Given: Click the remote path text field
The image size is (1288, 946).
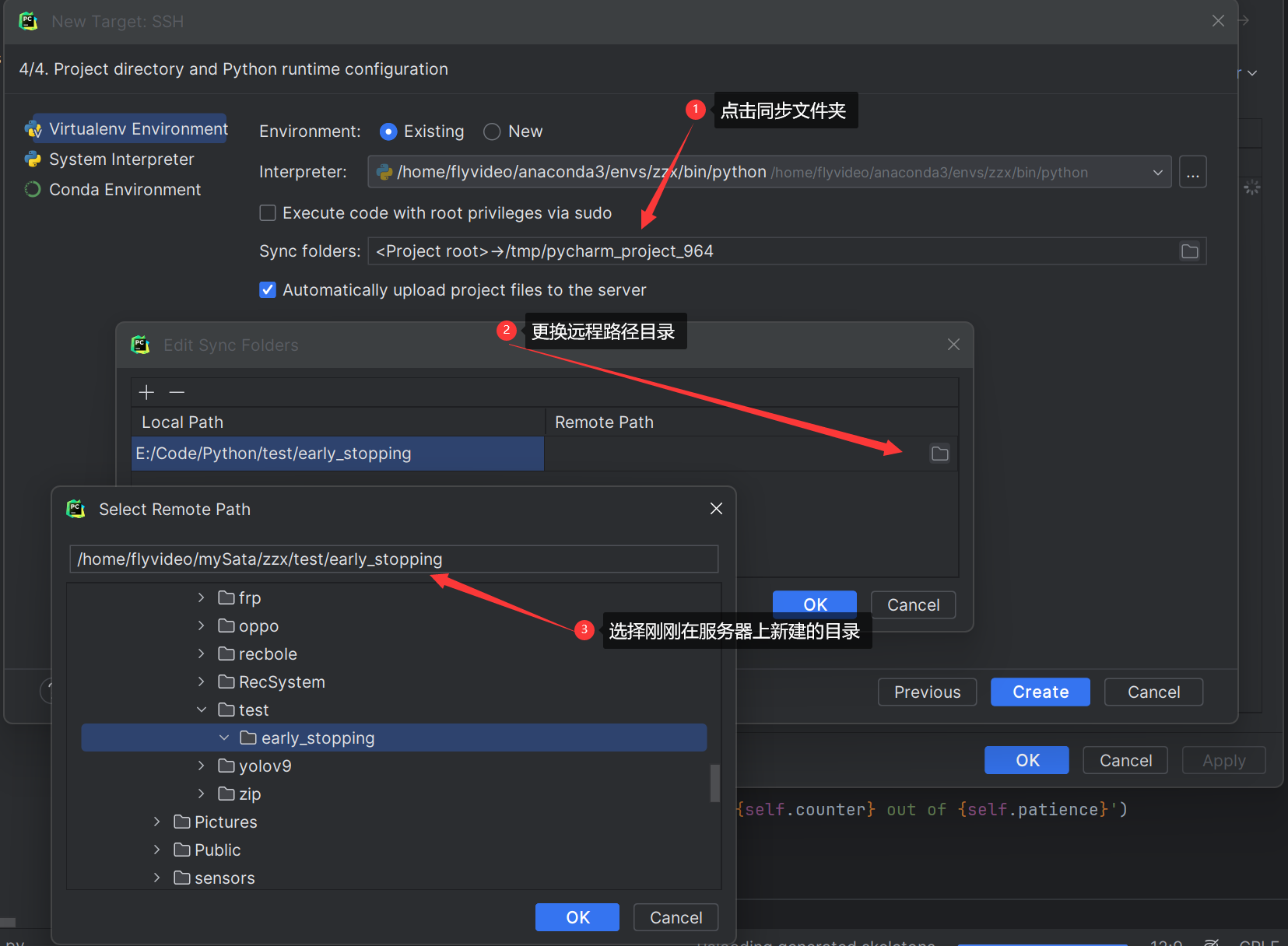Looking at the screenshot, I should coord(393,559).
